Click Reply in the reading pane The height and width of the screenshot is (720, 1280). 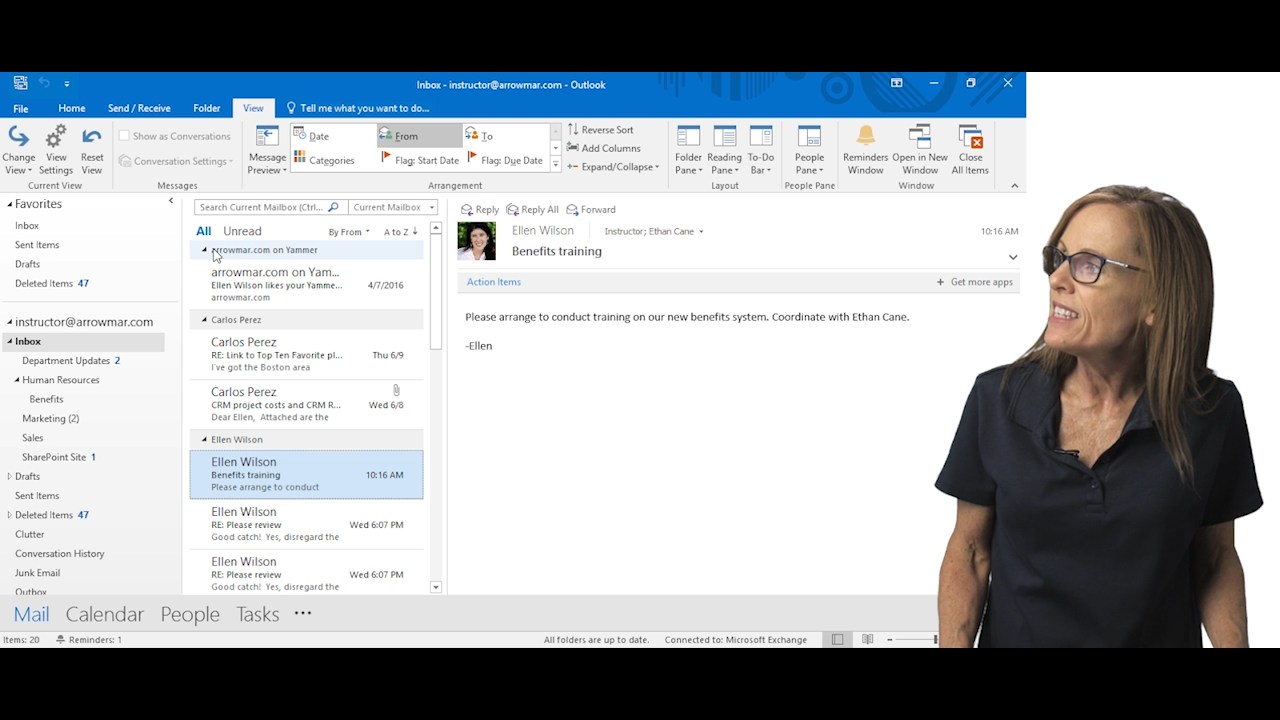[x=480, y=209]
